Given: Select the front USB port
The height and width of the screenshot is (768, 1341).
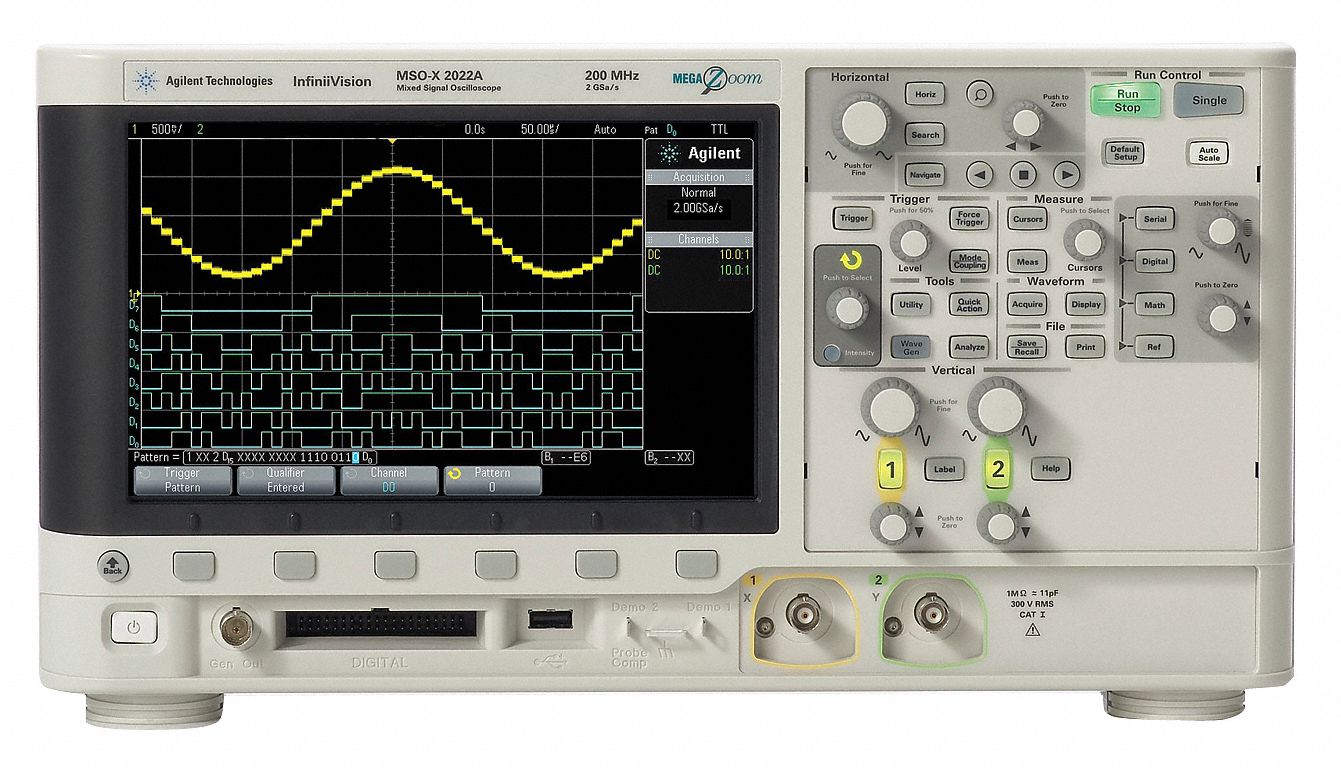Looking at the screenshot, I should coord(549,620).
